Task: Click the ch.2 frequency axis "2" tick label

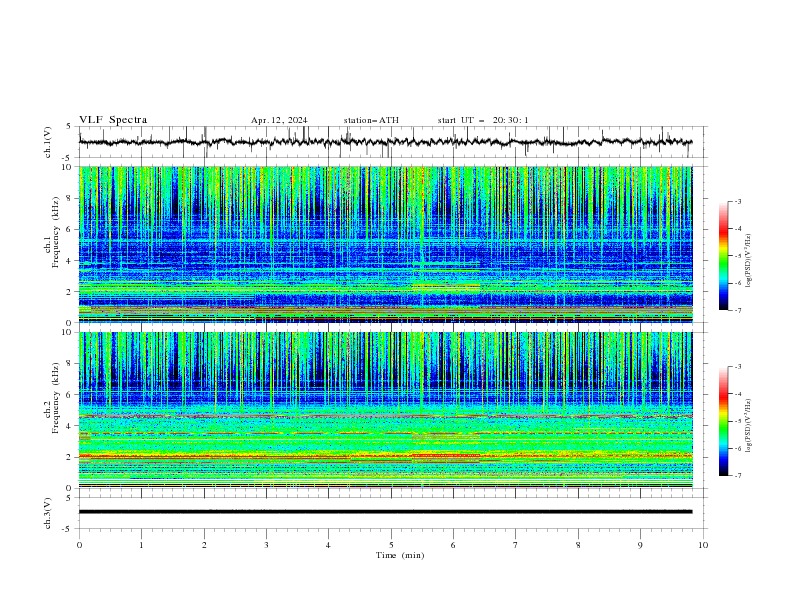Action: point(70,457)
